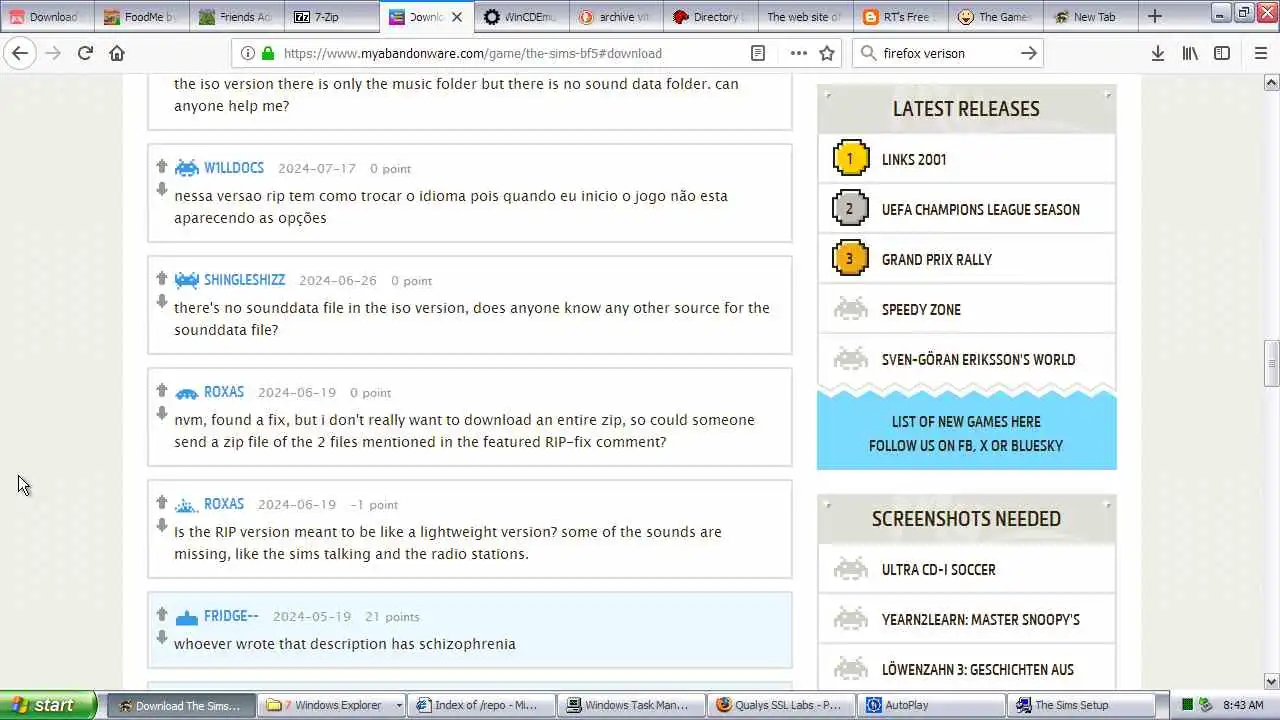Downvote FRIDGE-- comment
Image resolution: width=1280 pixels, height=720 pixels.
click(162, 637)
